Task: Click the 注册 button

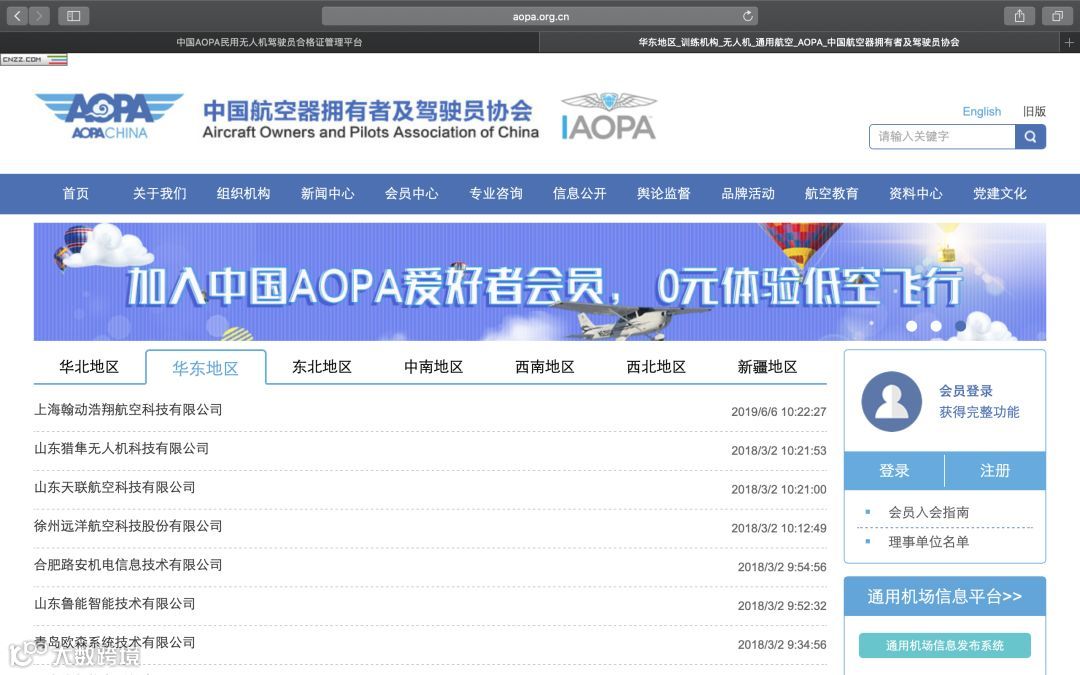Action: coord(995,471)
